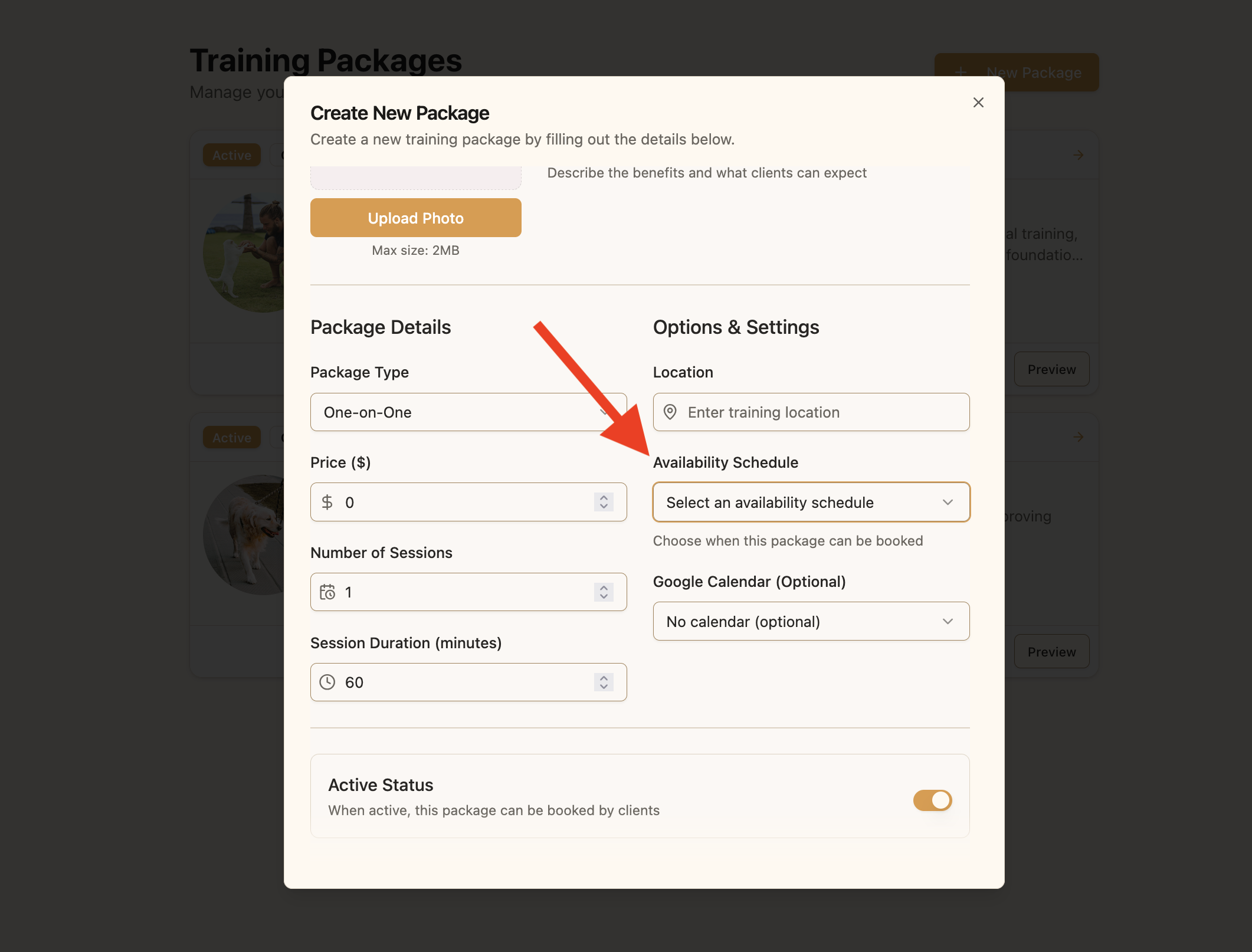The height and width of the screenshot is (952, 1252).
Task: Select an availability schedule from the dropdown
Action: [x=811, y=502]
